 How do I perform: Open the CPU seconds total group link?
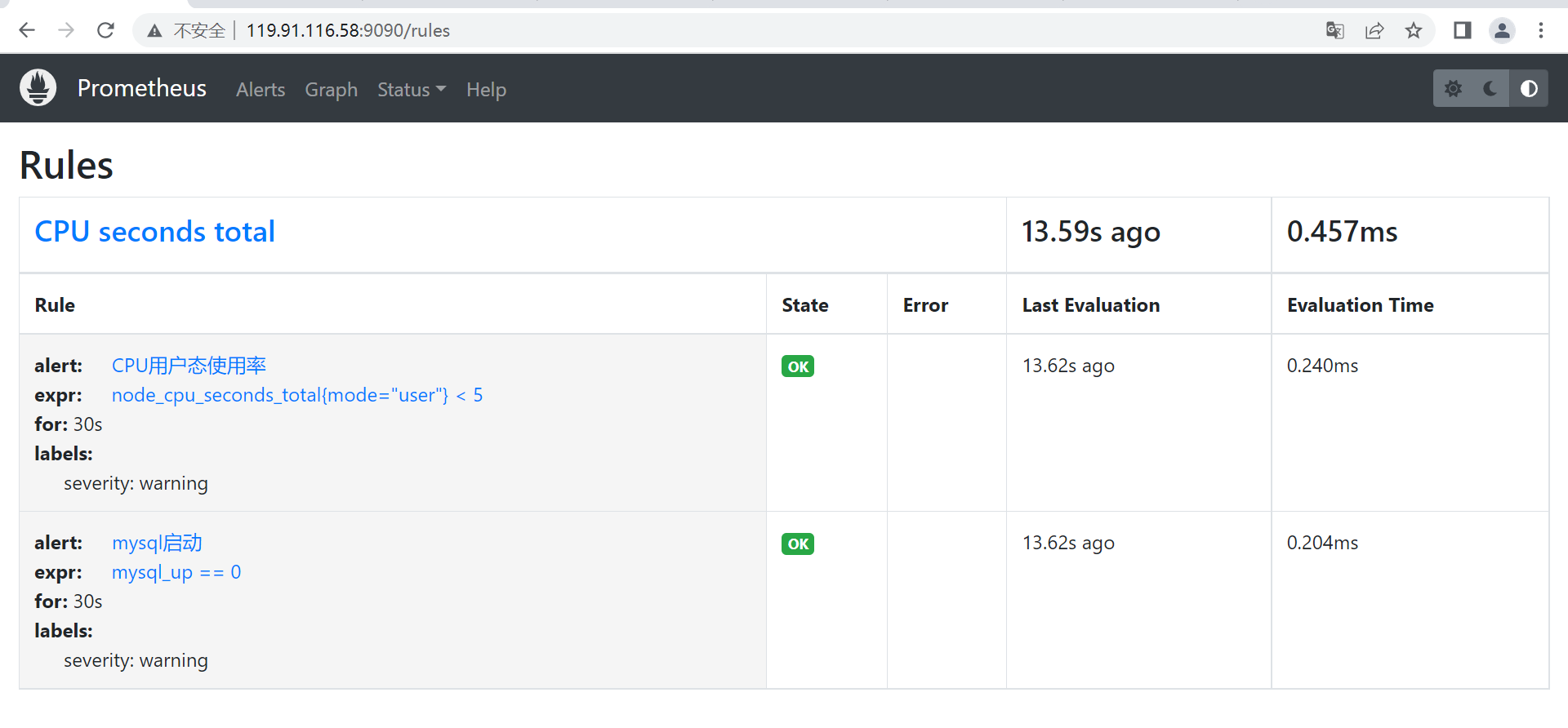pos(155,232)
